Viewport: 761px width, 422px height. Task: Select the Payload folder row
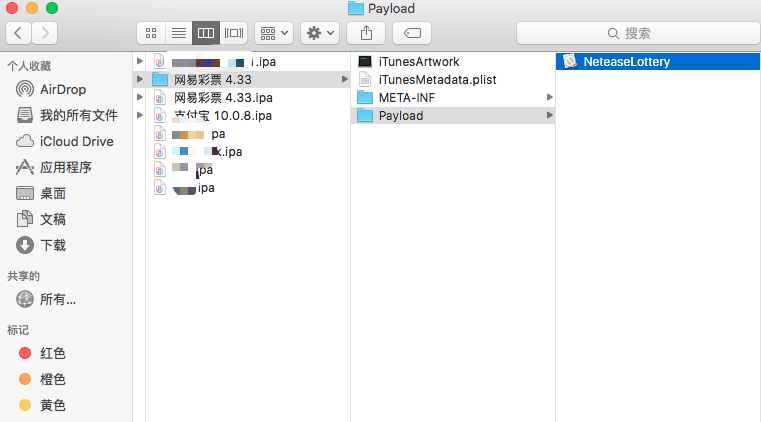(453, 115)
